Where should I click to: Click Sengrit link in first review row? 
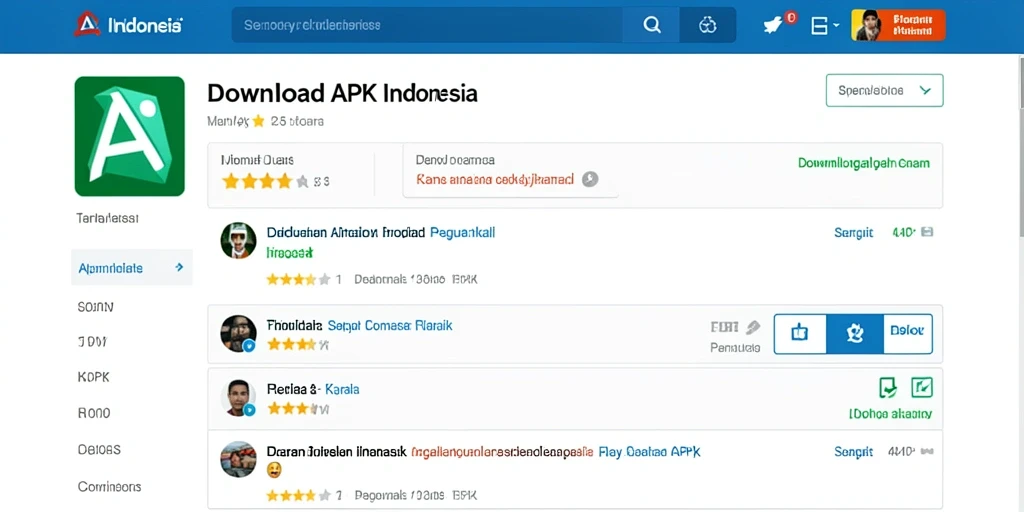[854, 232]
